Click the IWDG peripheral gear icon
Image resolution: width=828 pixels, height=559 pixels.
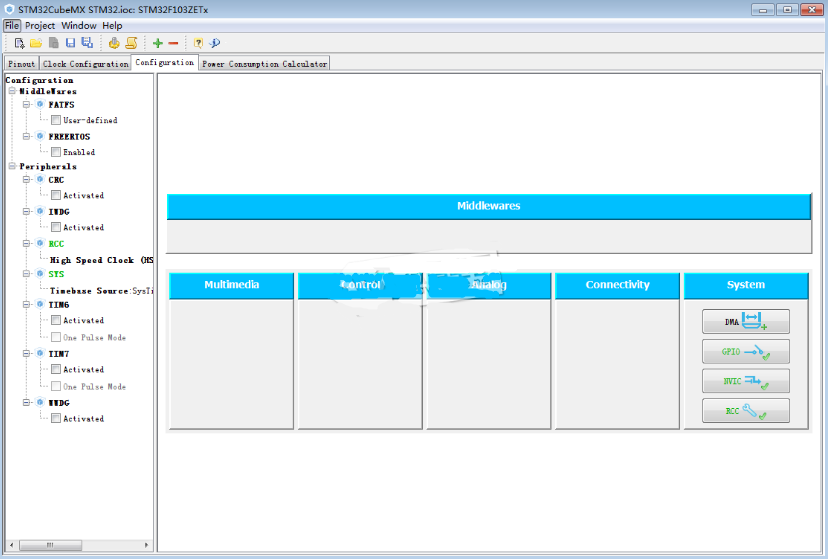point(40,211)
